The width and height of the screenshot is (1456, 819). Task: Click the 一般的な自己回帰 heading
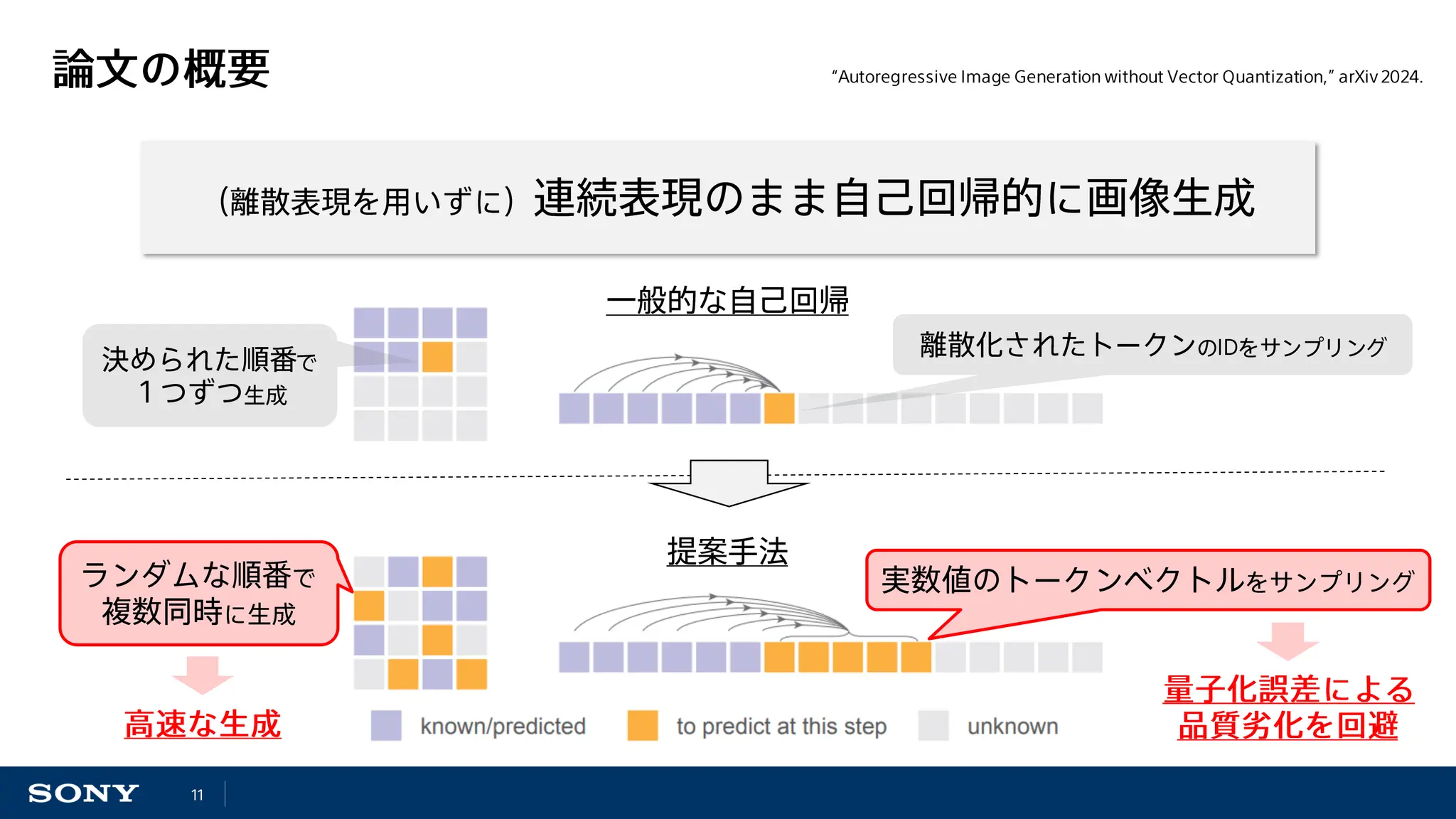727,301
